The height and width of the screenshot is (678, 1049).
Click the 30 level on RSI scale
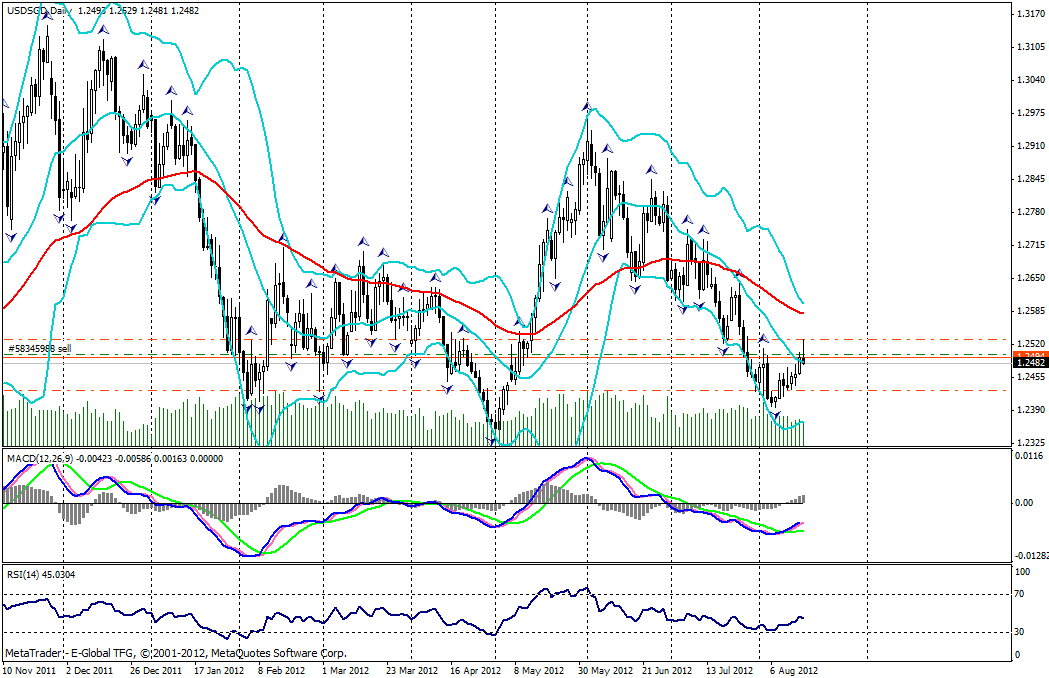pyautogui.click(x=1020, y=632)
